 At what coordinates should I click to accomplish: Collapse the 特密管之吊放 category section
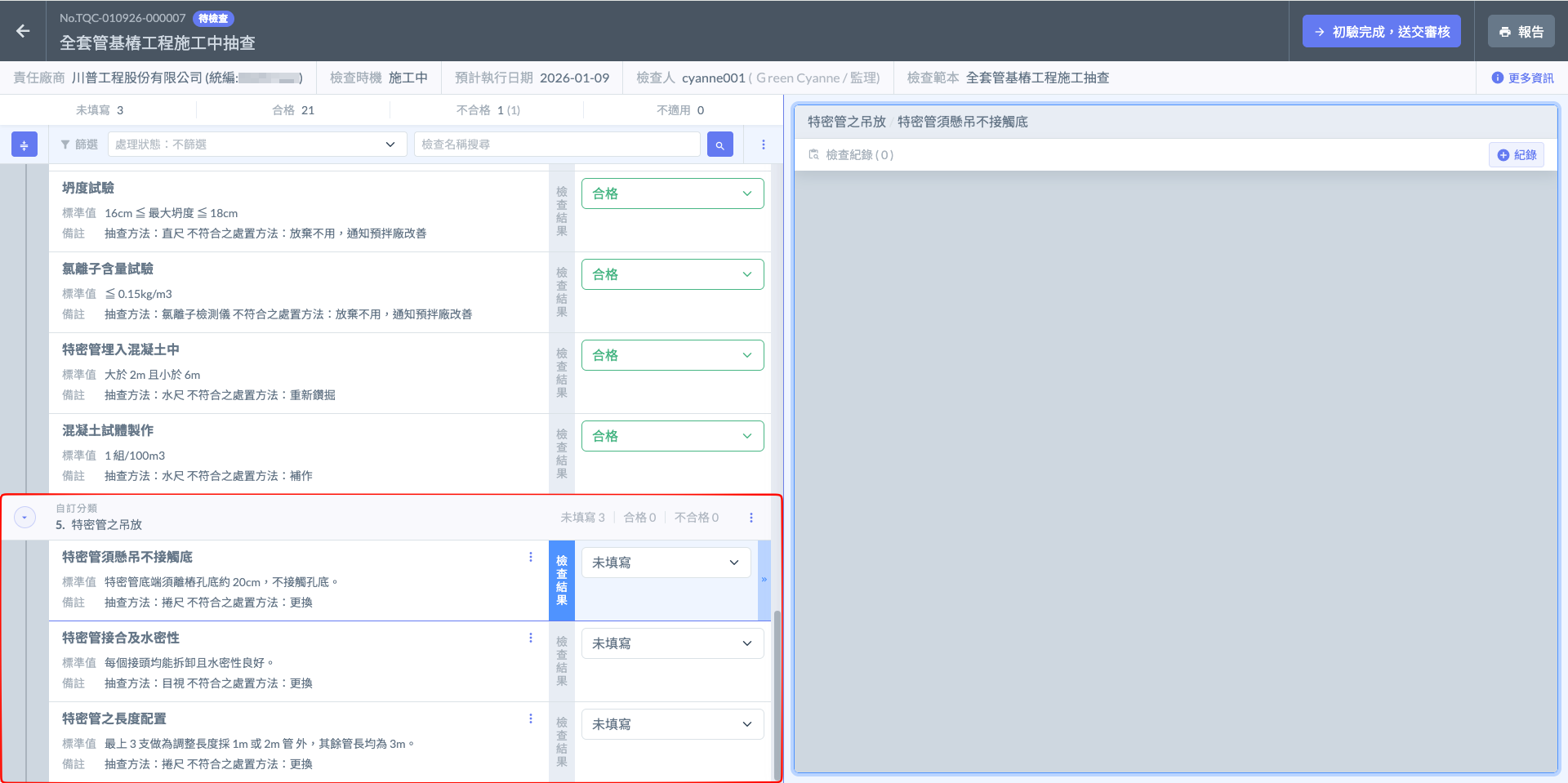pos(24,518)
